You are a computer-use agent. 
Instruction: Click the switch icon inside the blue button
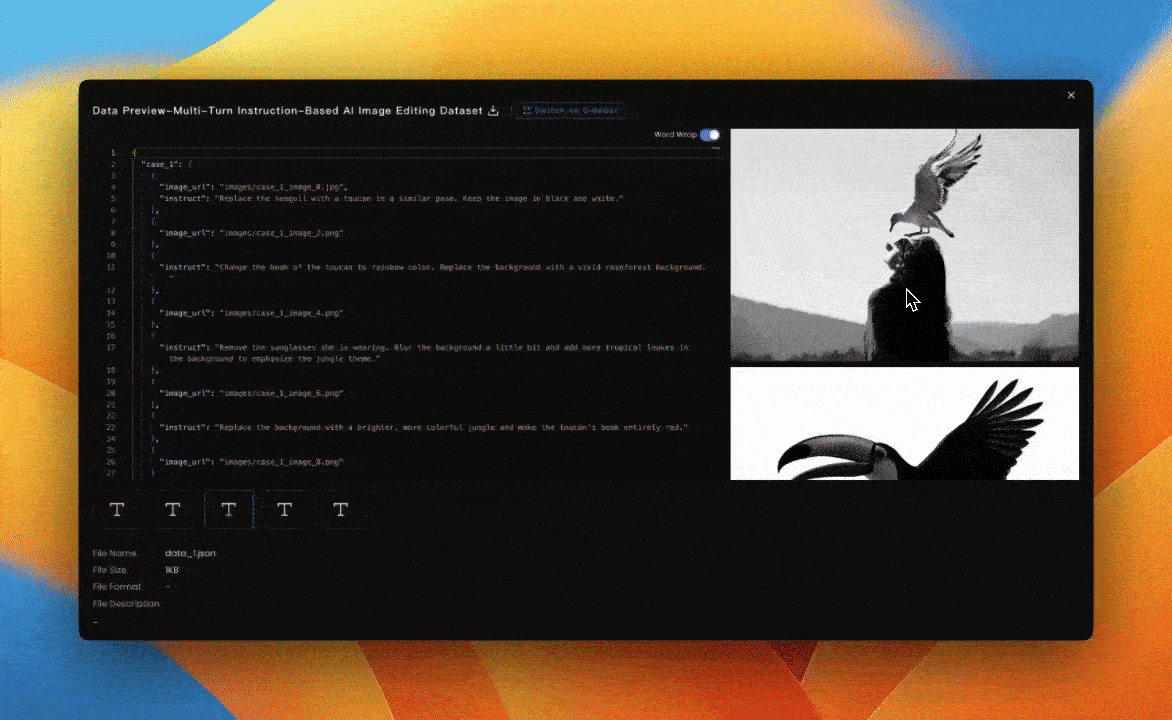[529, 111]
